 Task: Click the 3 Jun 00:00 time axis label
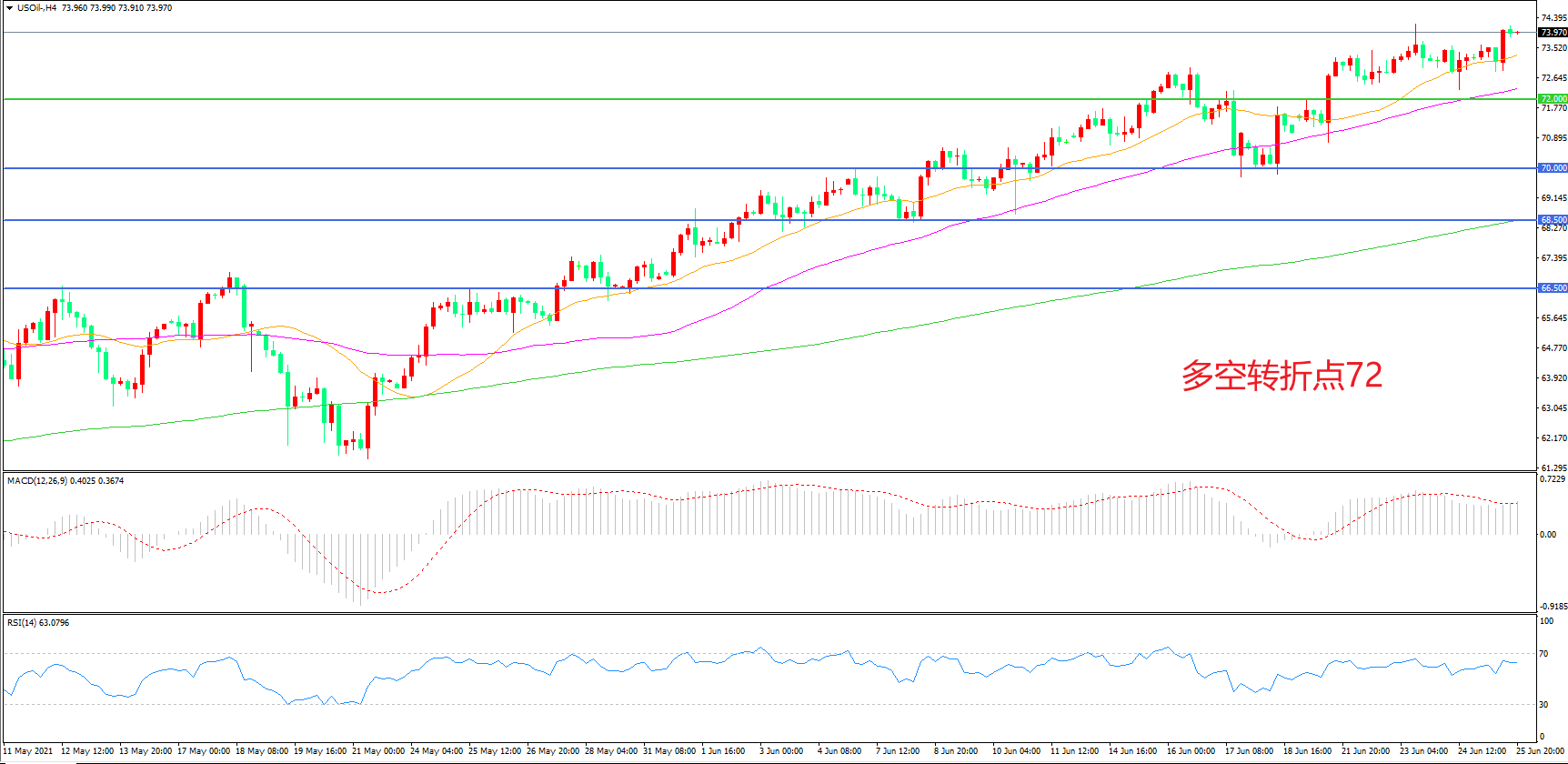click(x=781, y=751)
